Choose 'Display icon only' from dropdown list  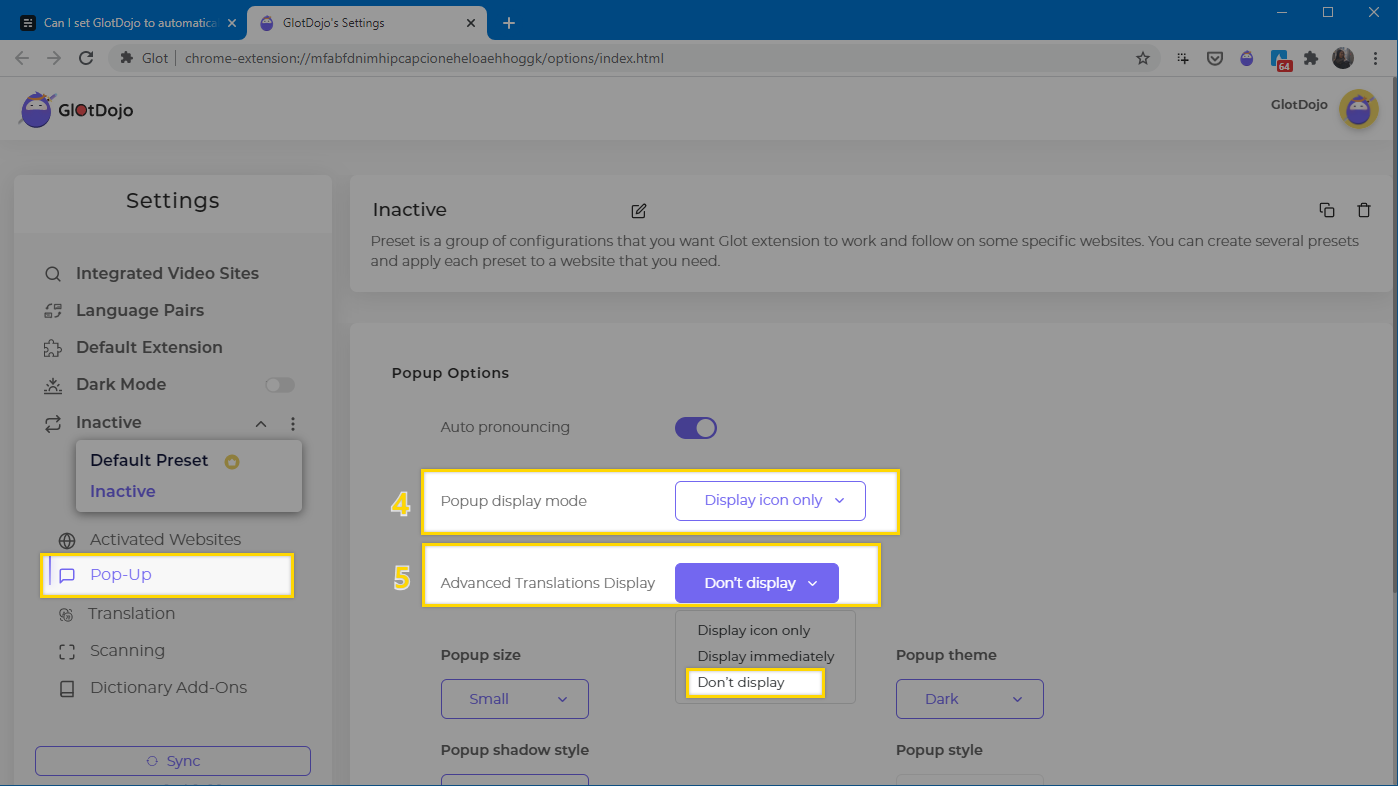click(754, 631)
